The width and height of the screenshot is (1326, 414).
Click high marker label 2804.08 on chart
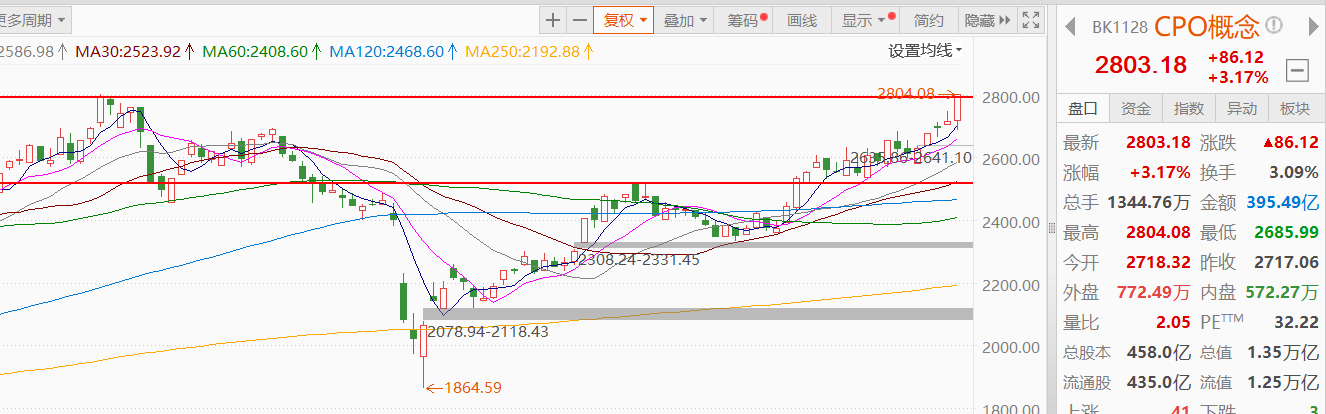pyautogui.click(x=906, y=93)
